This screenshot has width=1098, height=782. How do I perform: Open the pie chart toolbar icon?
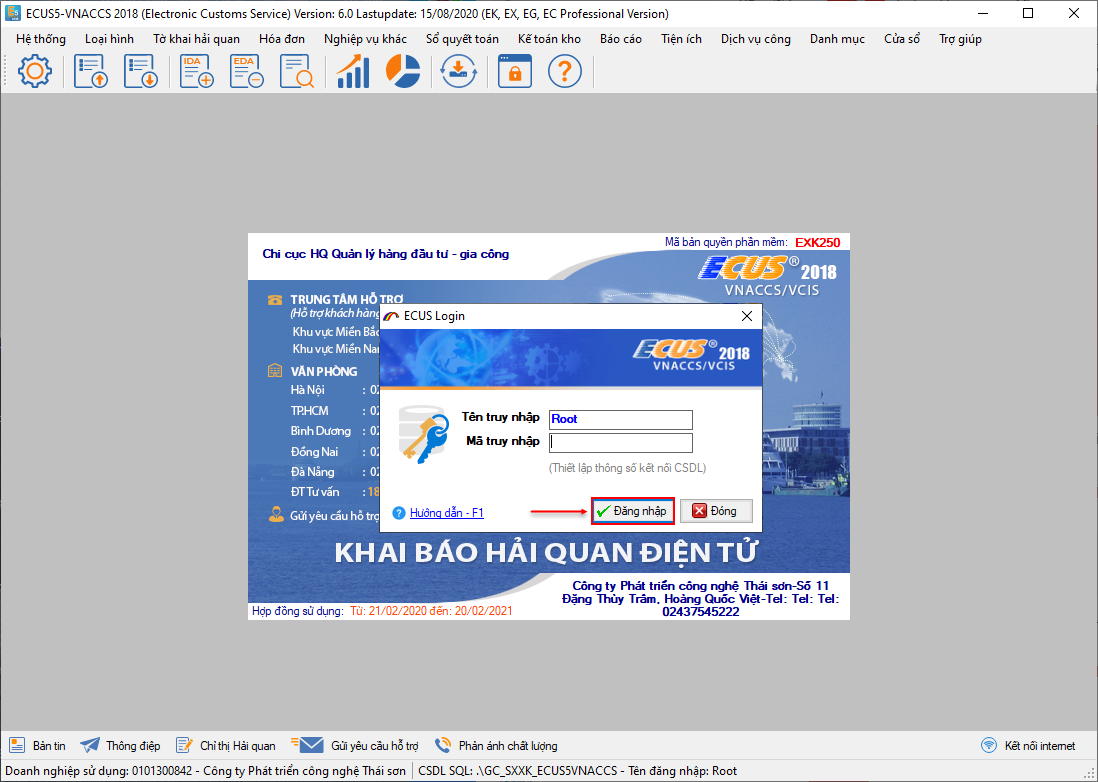[403, 71]
